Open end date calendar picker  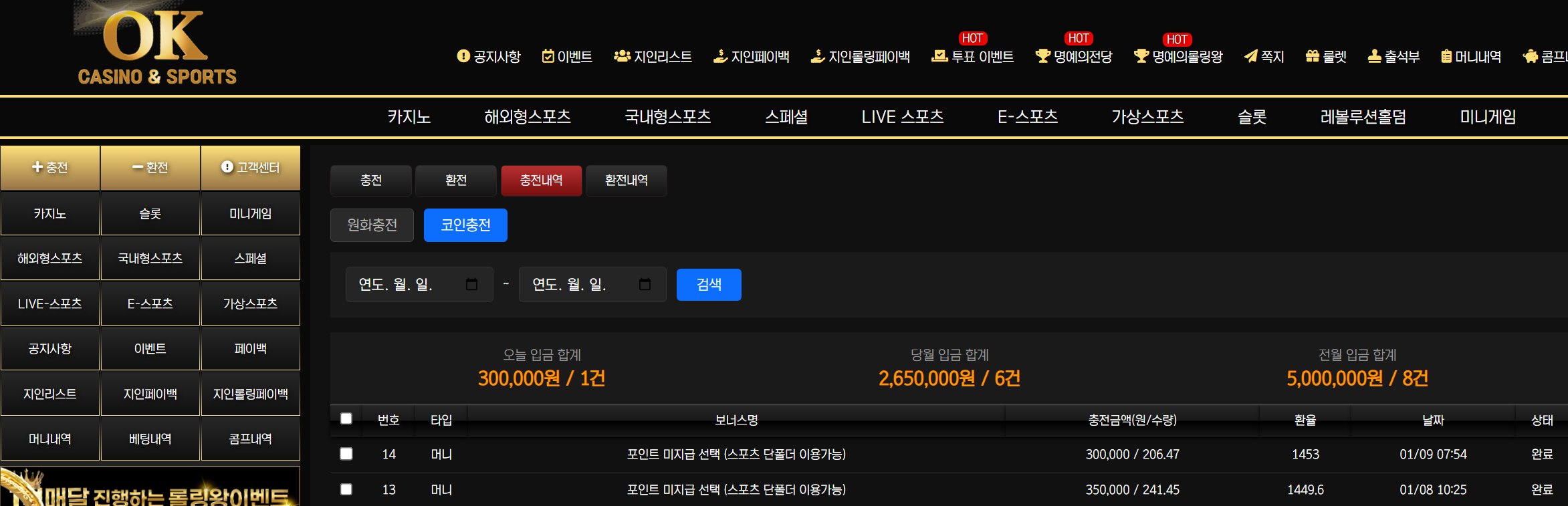645,285
